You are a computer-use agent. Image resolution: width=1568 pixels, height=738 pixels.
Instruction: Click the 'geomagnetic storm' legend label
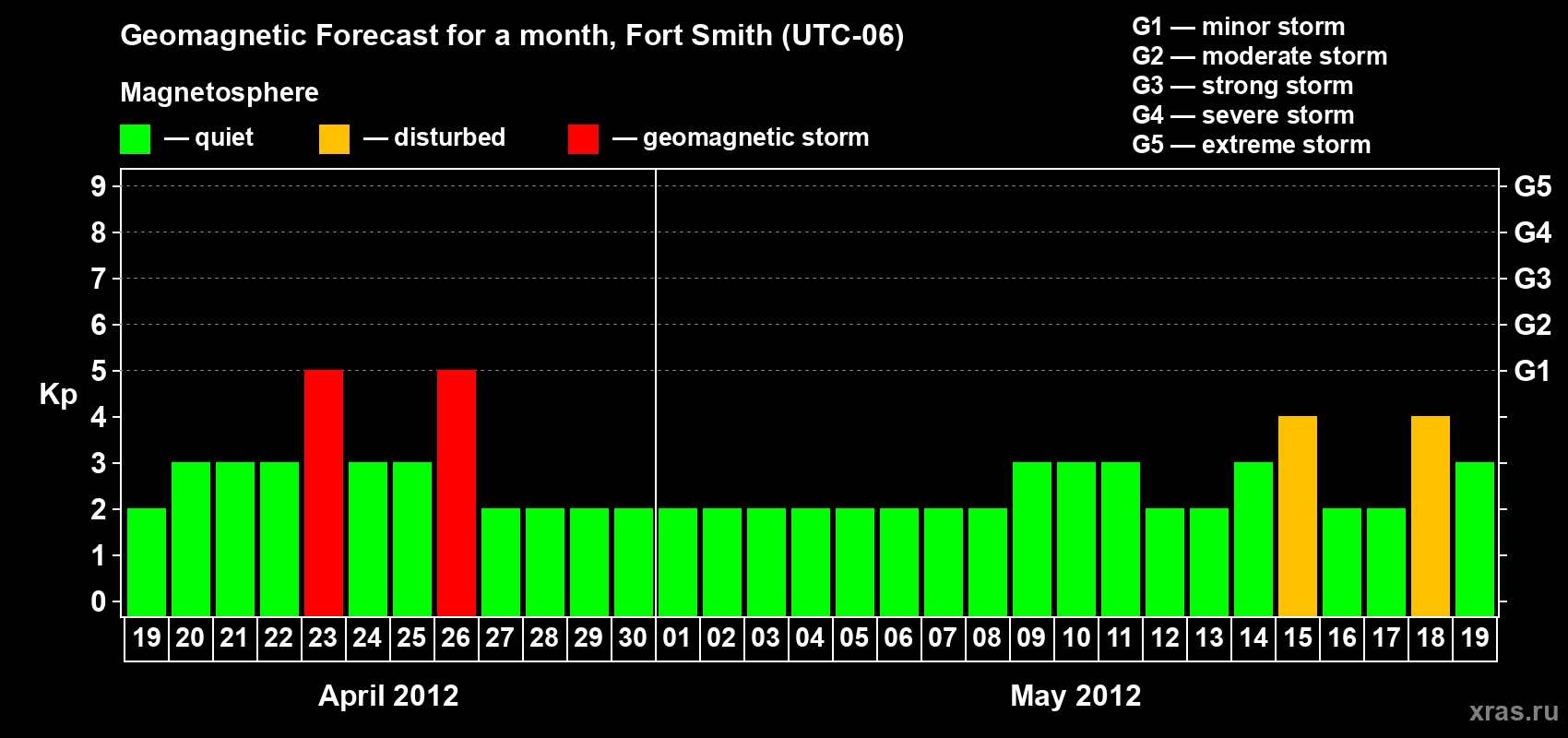[755, 137]
